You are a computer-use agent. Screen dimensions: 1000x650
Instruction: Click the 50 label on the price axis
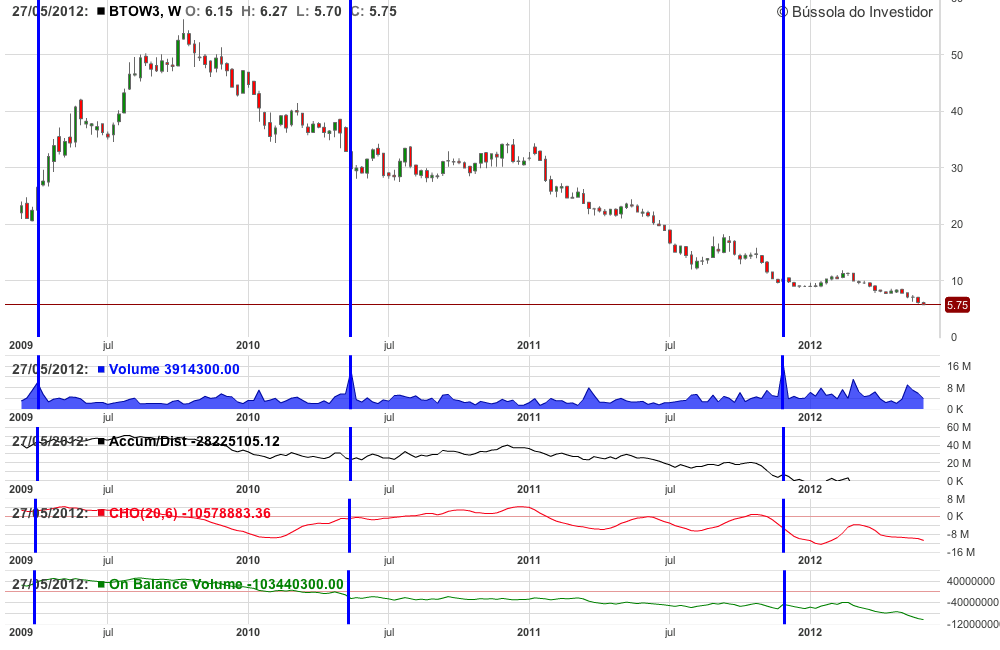click(x=957, y=55)
